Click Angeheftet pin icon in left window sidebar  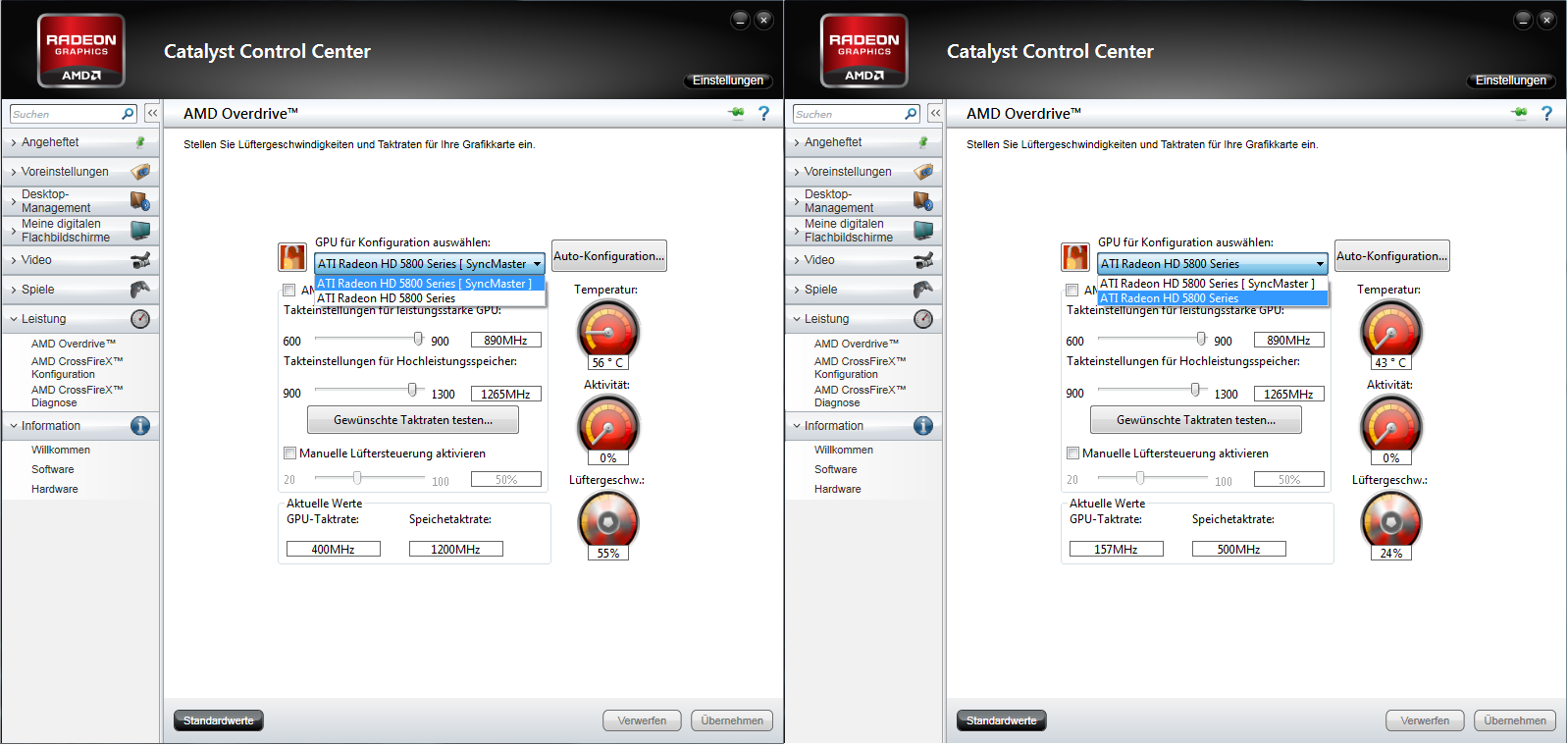140,142
